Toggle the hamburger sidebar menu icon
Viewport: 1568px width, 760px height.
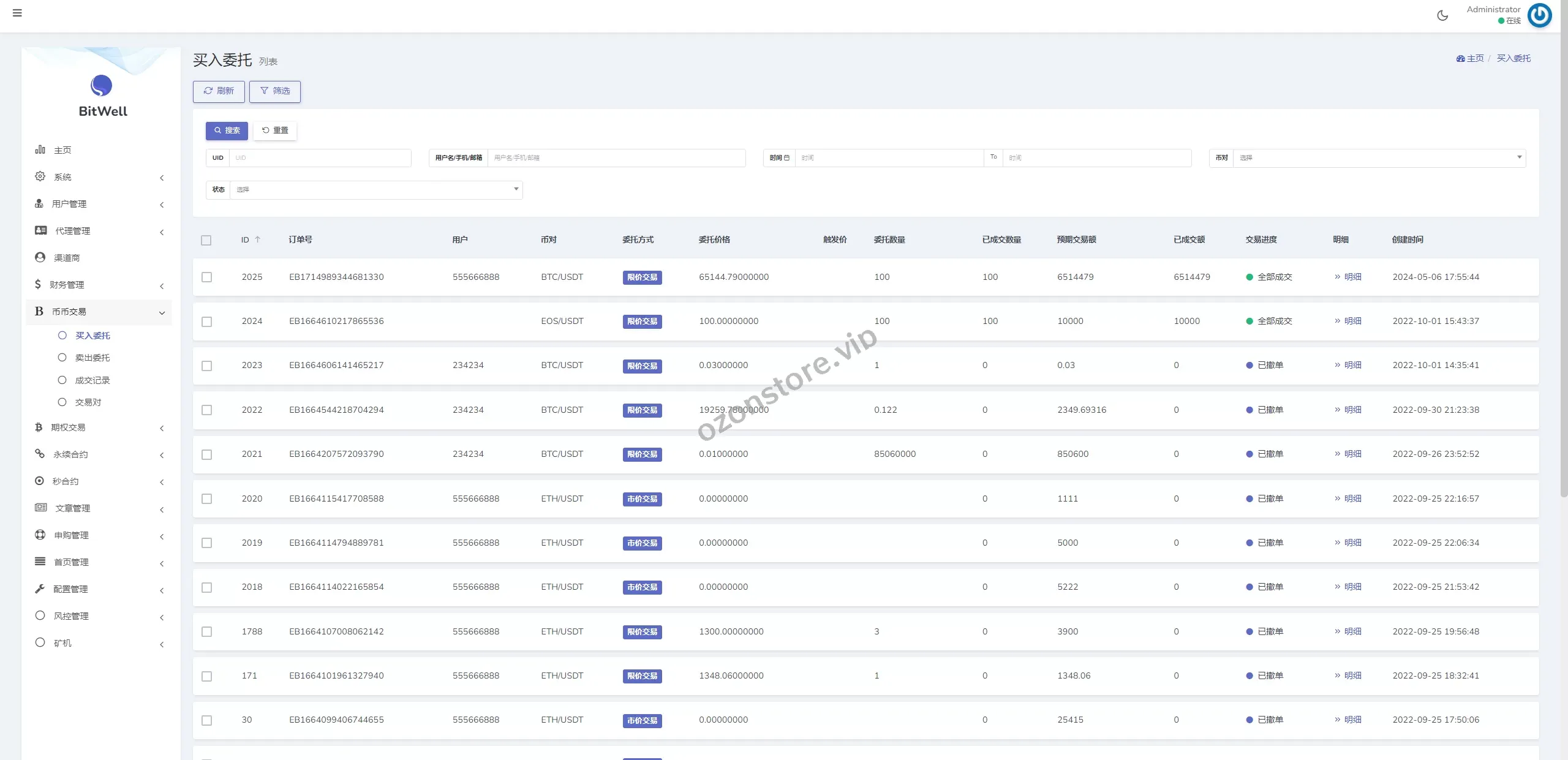coord(17,13)
